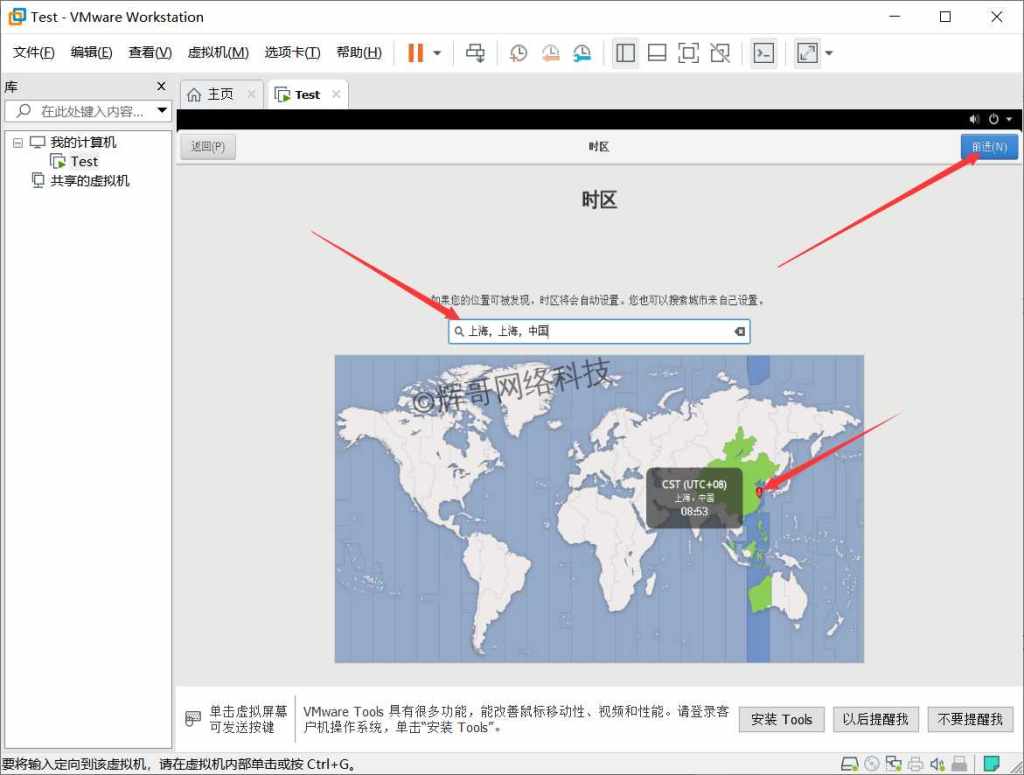
Task: Click the timezone city search field
Action: (x=599, y=331)
